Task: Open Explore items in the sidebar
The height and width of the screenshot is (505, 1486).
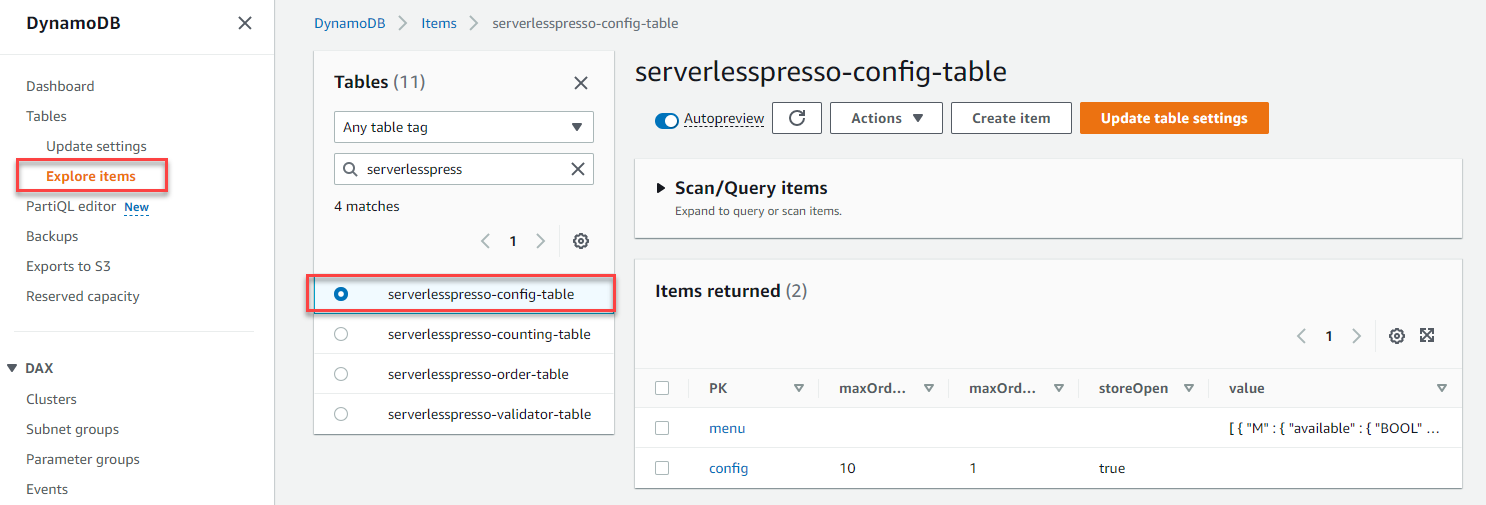Action: pos(91,176)
